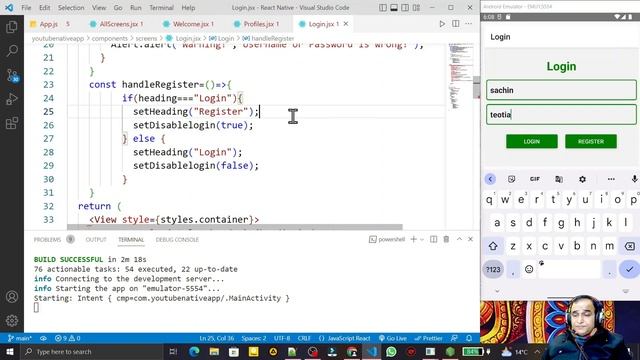Viewport: 640px width, 360px height.
Task: Add a new terminal with plus icon
Action: click(413, 239)
